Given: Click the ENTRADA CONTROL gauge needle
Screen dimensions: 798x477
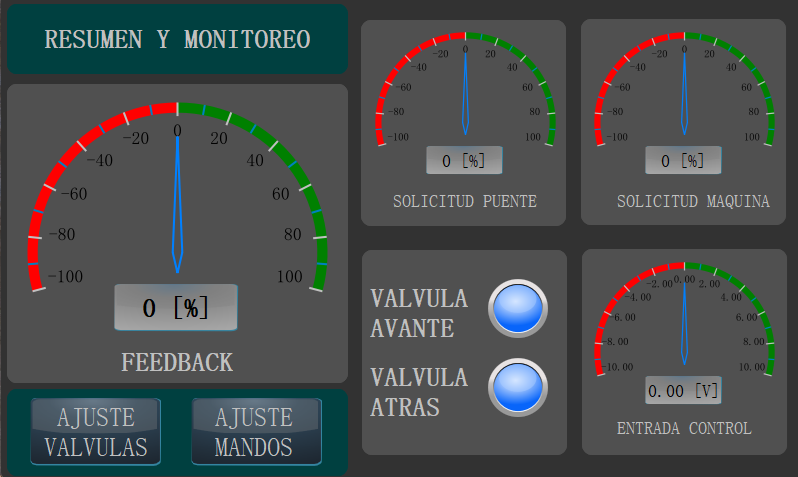Looking at the screenshot, I should click(685, 322).
